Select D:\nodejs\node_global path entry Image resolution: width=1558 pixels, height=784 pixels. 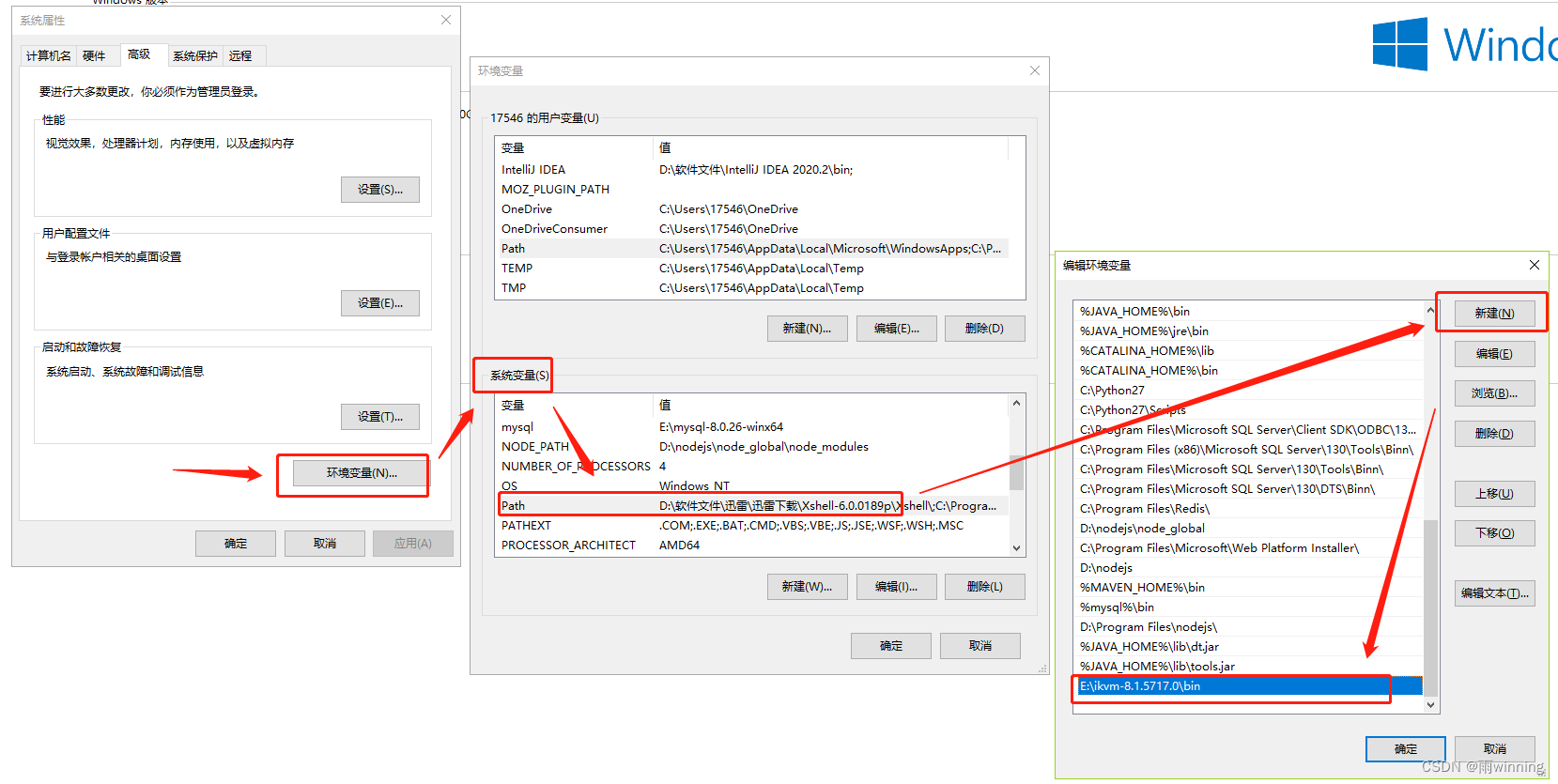1248,529
